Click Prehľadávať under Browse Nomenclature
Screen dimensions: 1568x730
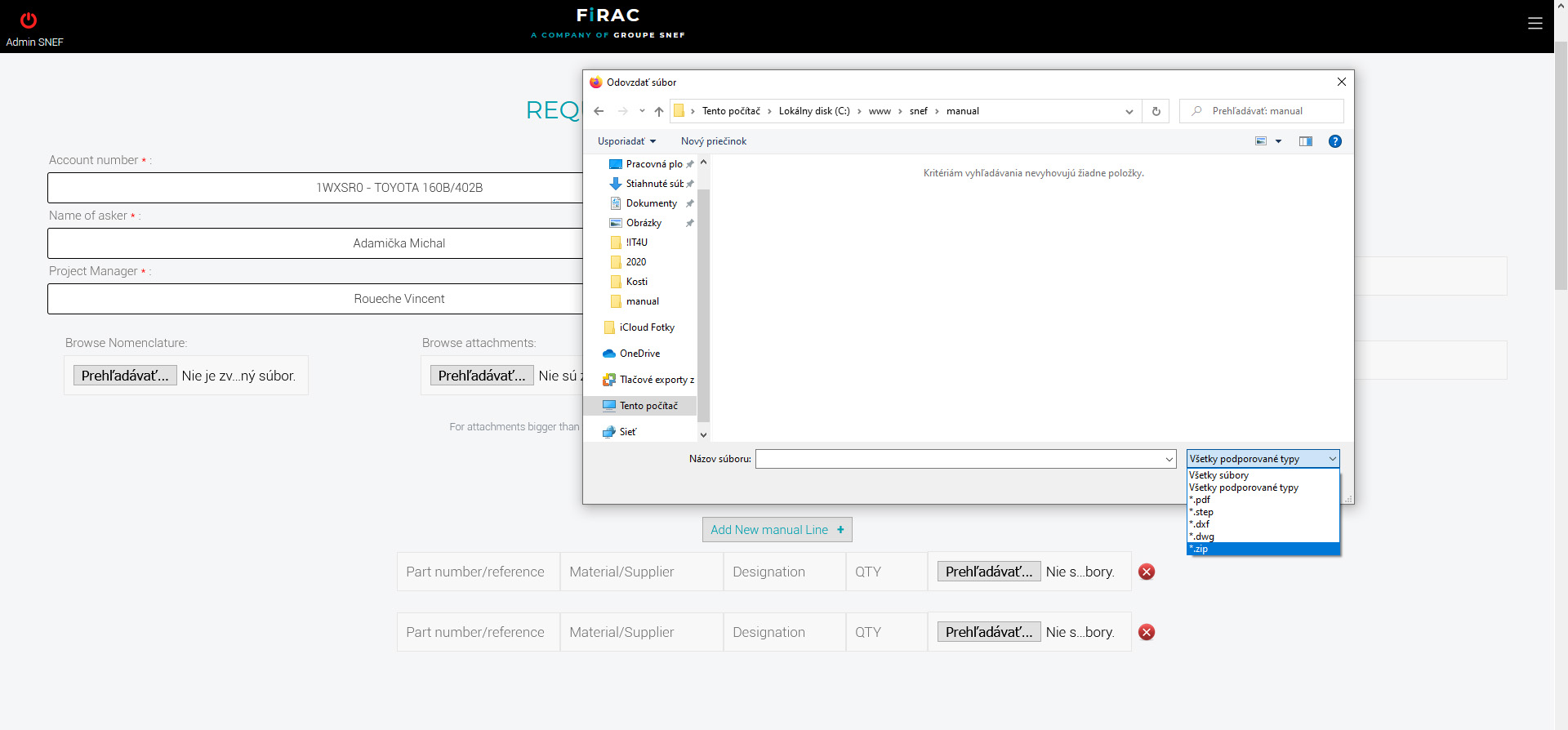(x=125, y=376)
